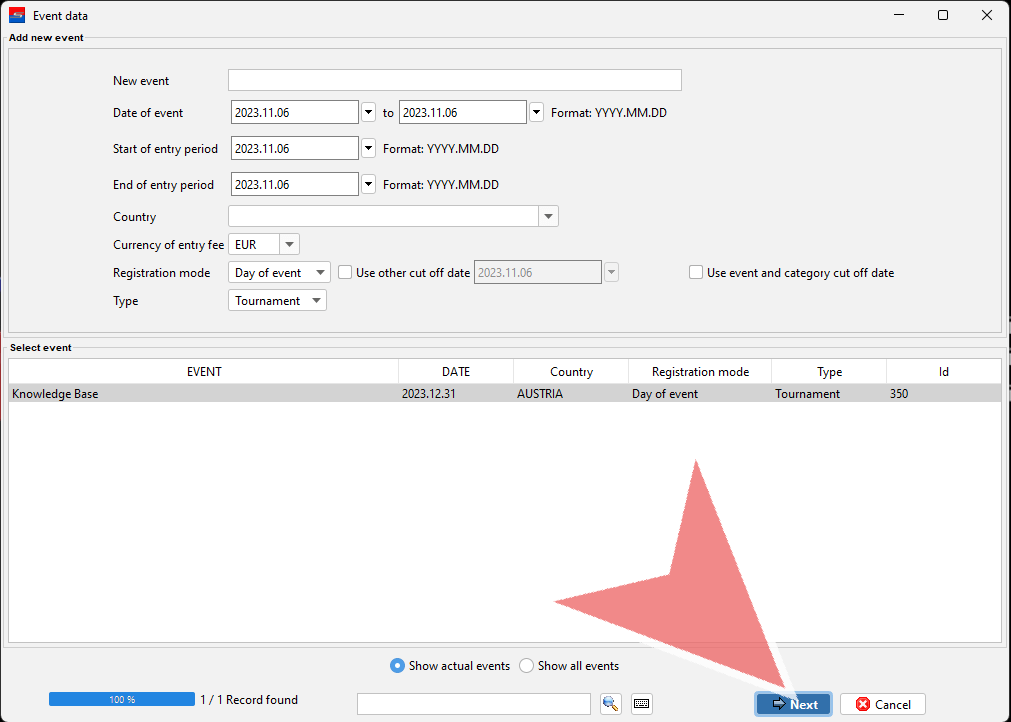The width and height of the screenshot is (1011, 722).
Task: Select Show all events option
Action: tap(527, 666)
